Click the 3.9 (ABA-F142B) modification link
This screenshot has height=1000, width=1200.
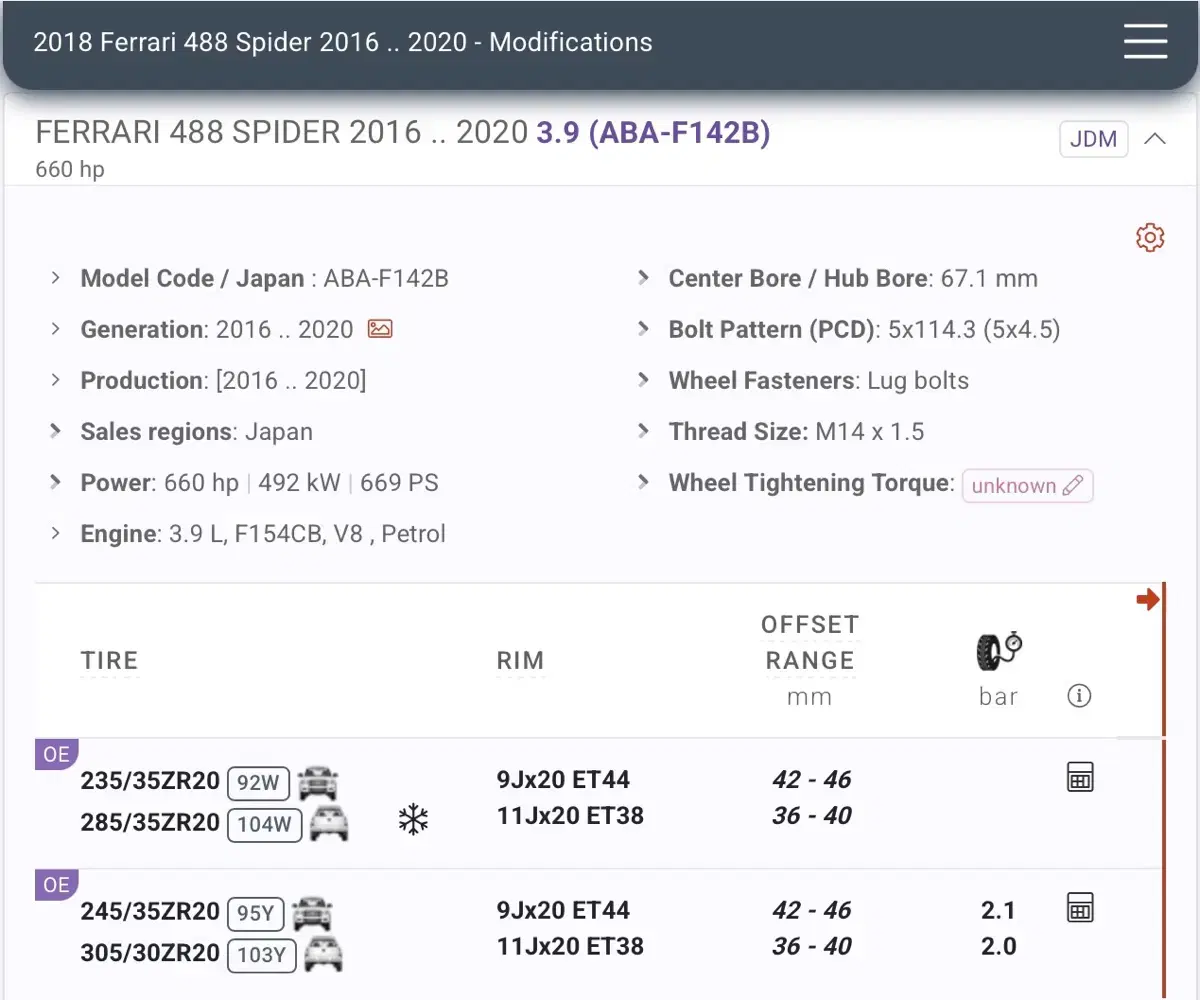click(654, 133)
